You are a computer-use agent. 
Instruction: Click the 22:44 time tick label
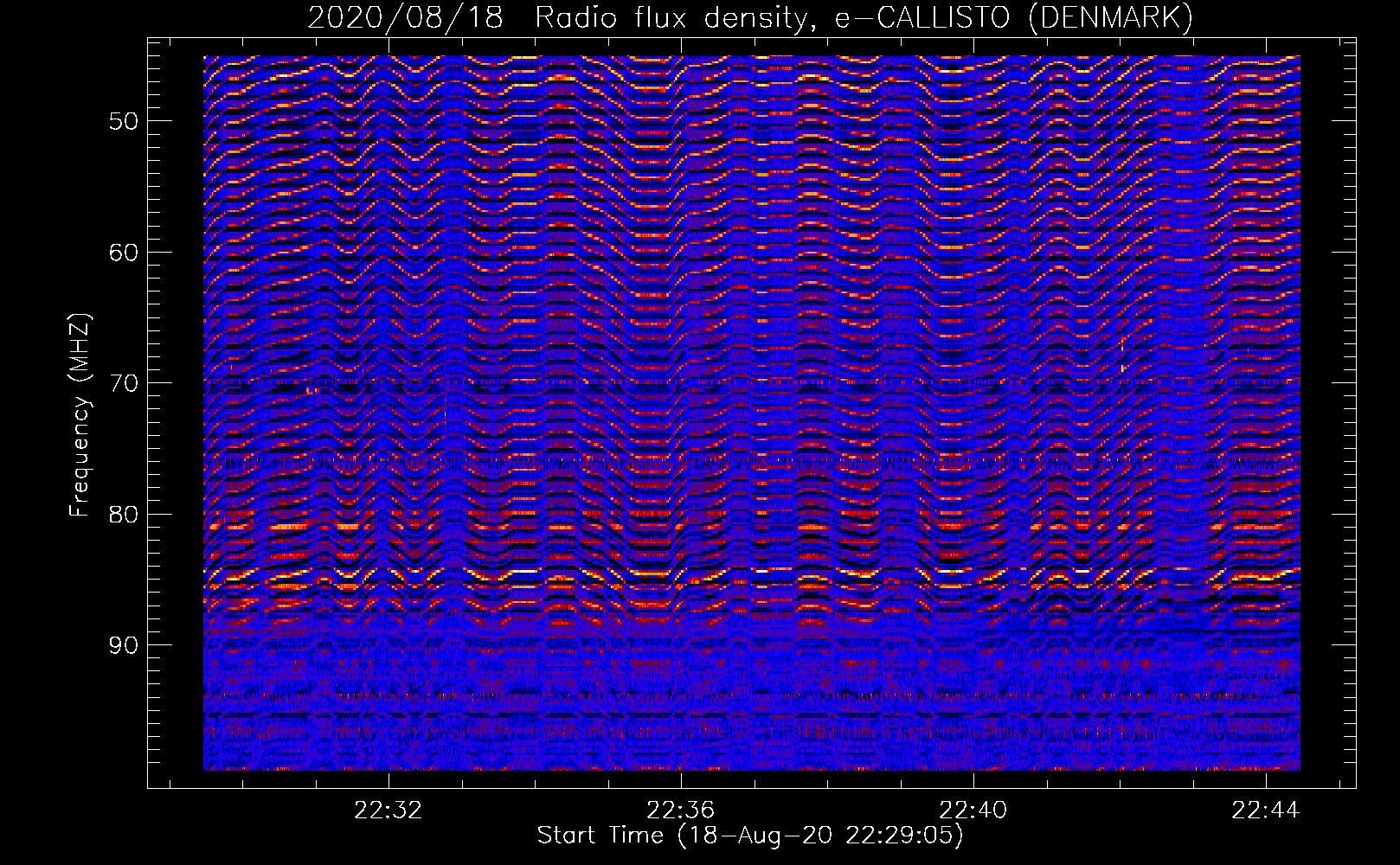pyautogui.click(x=1266, y=811)
